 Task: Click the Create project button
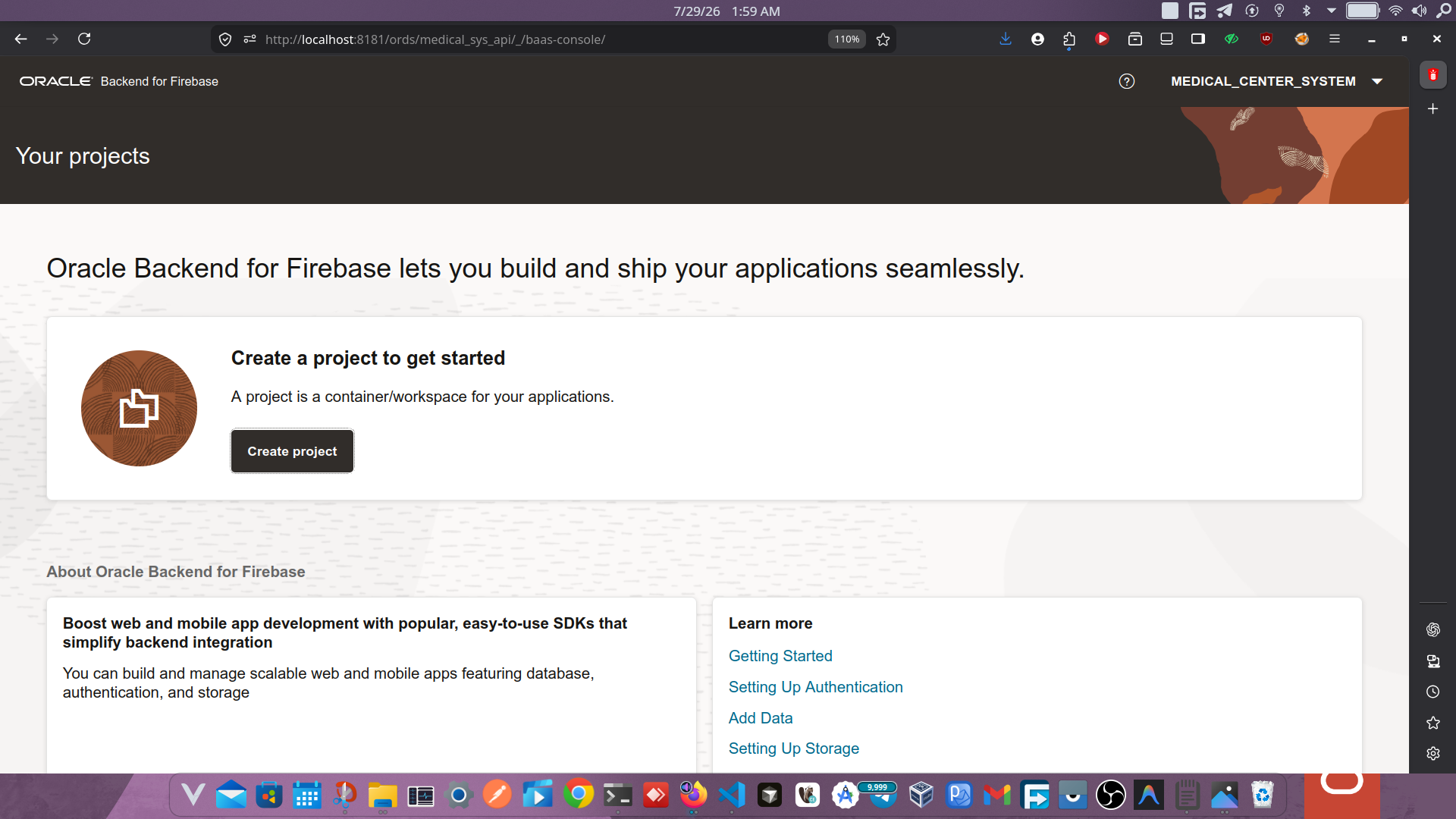pos(292,451)
